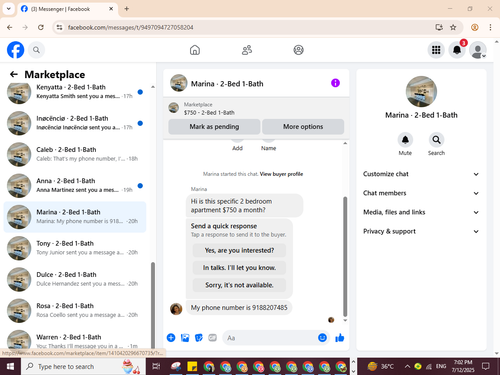Open emoji picker in message box
Viewport: 500px width, 375px height.
coord(322,338)
